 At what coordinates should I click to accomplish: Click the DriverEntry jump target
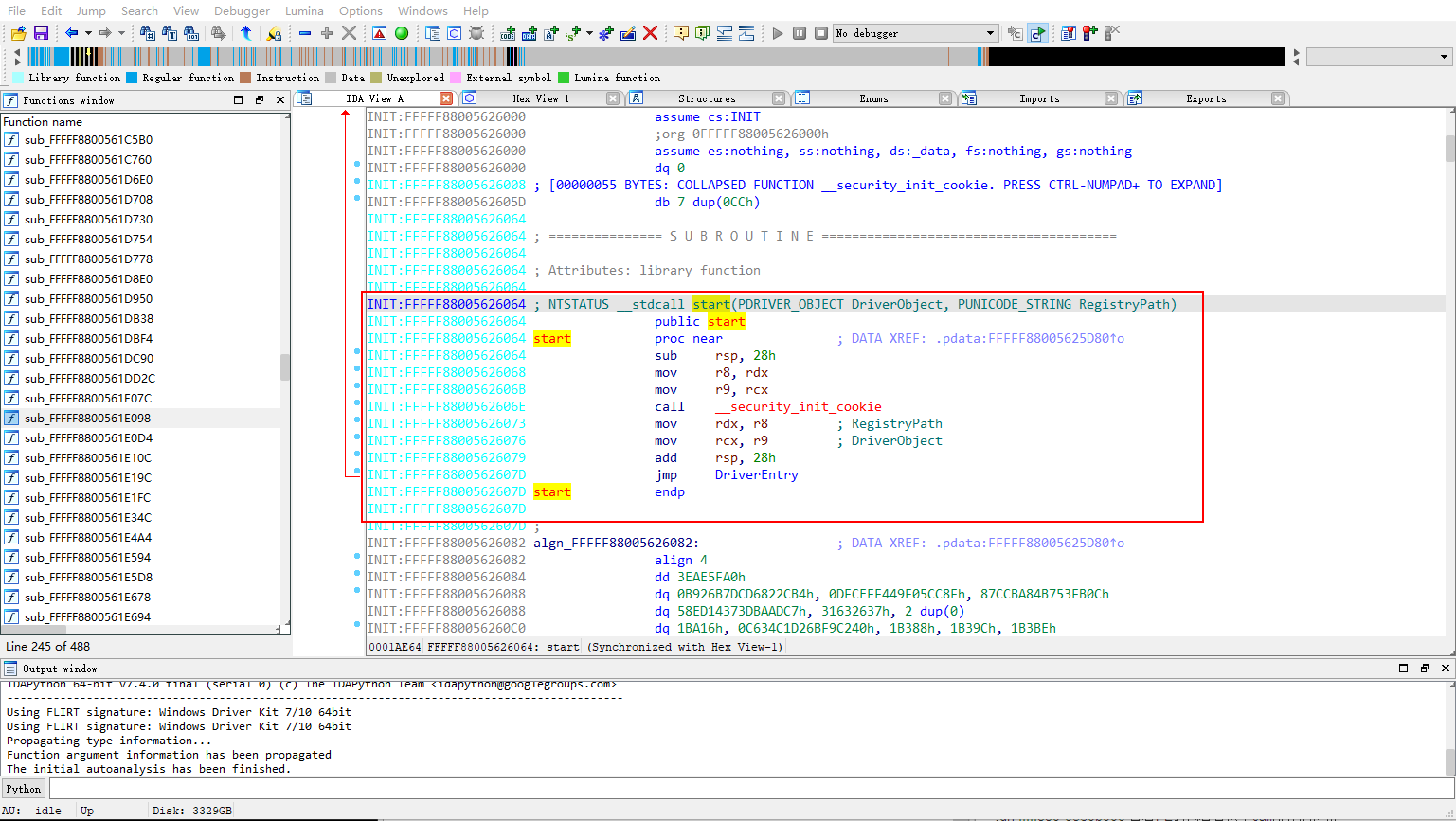tap(756, 474)
